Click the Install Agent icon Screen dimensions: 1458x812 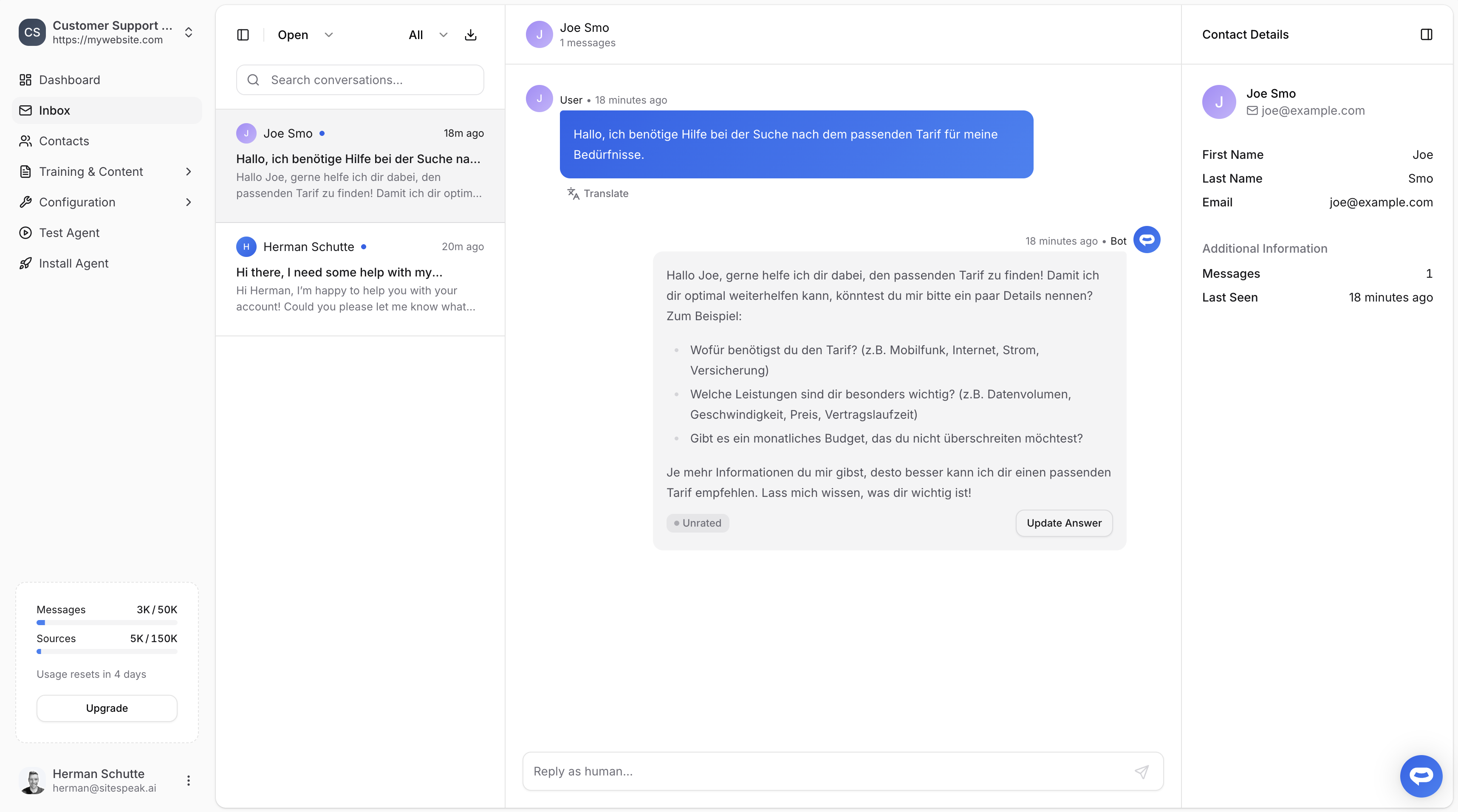click(25, 263)
